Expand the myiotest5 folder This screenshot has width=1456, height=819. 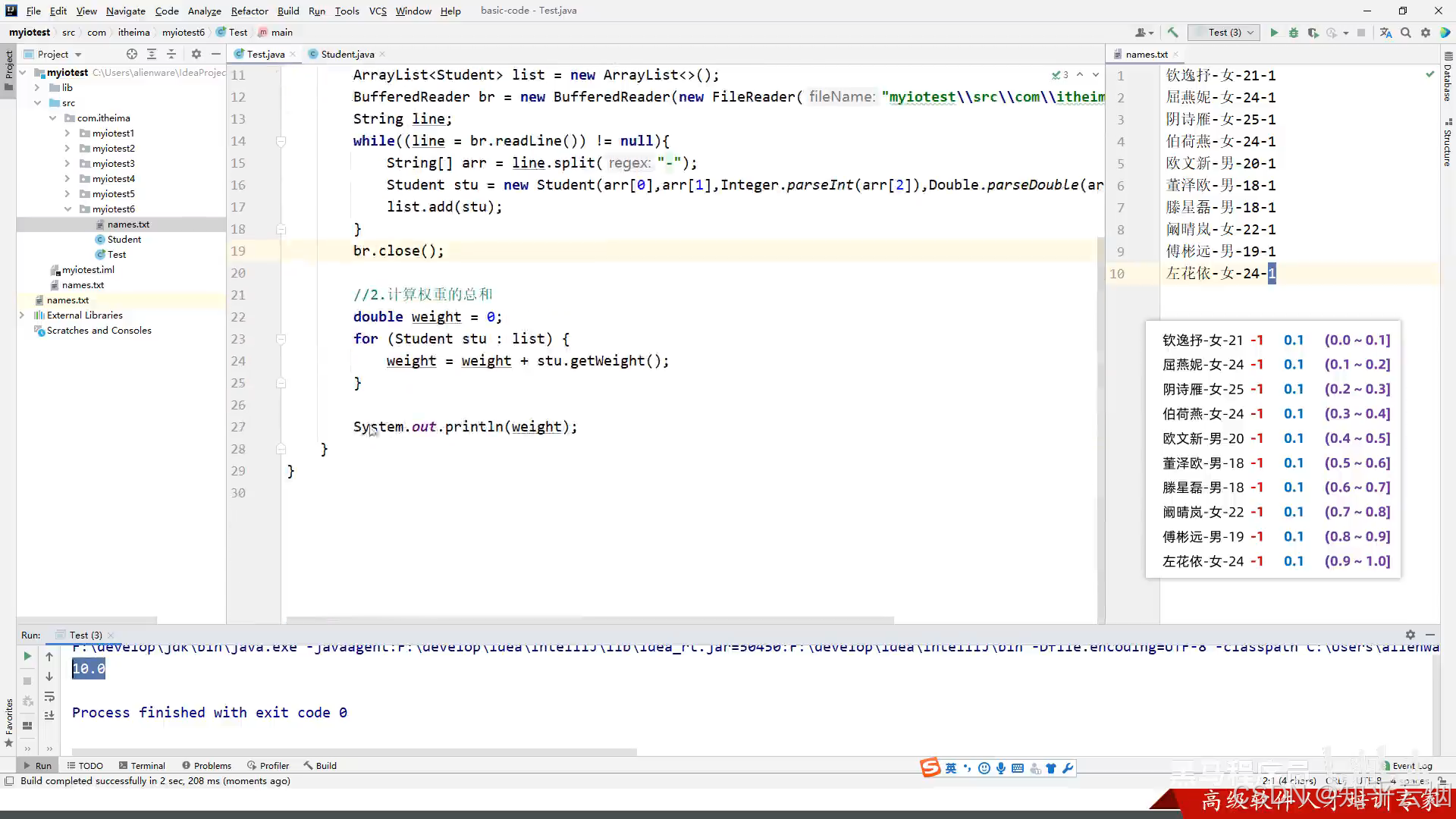coord(67,194)
